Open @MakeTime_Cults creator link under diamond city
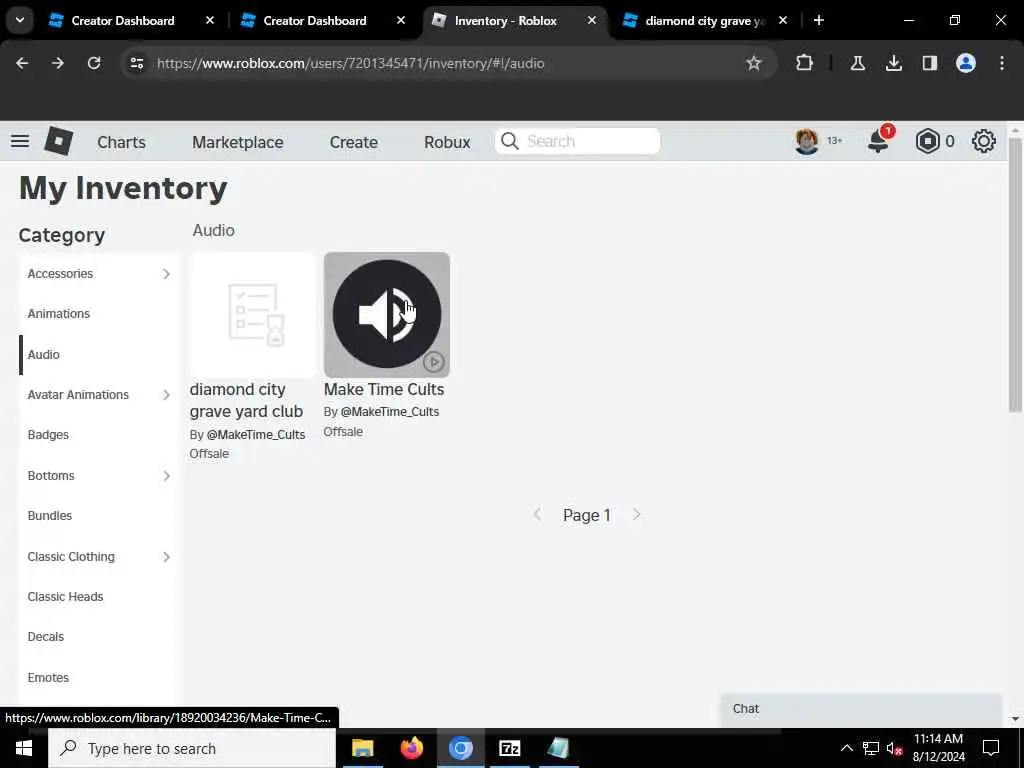 256,435
